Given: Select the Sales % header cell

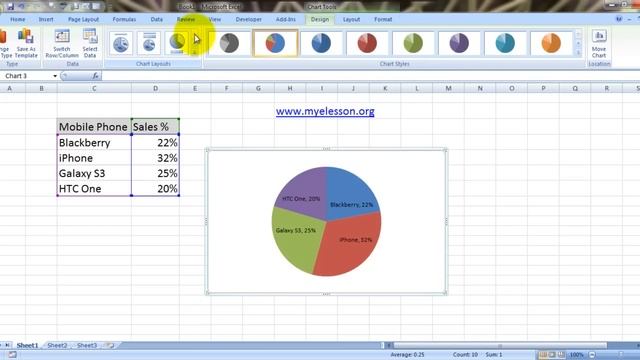Looking at the screenshot, I should [155, 127].
